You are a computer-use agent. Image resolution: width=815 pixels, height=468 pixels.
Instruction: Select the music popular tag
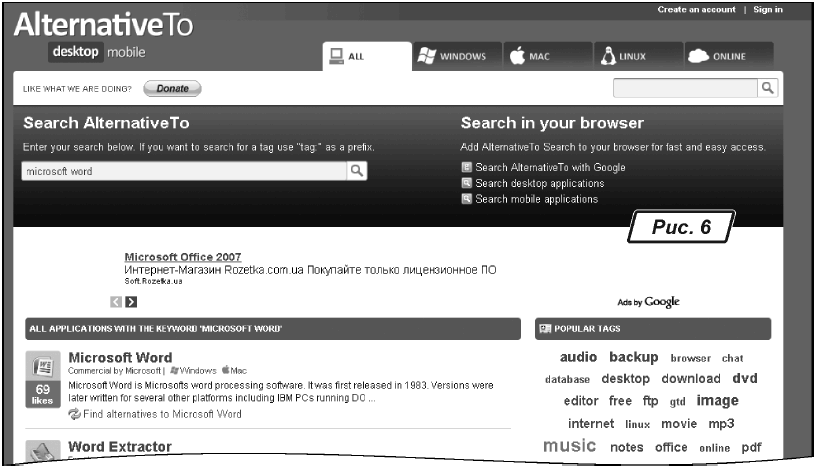569,446
